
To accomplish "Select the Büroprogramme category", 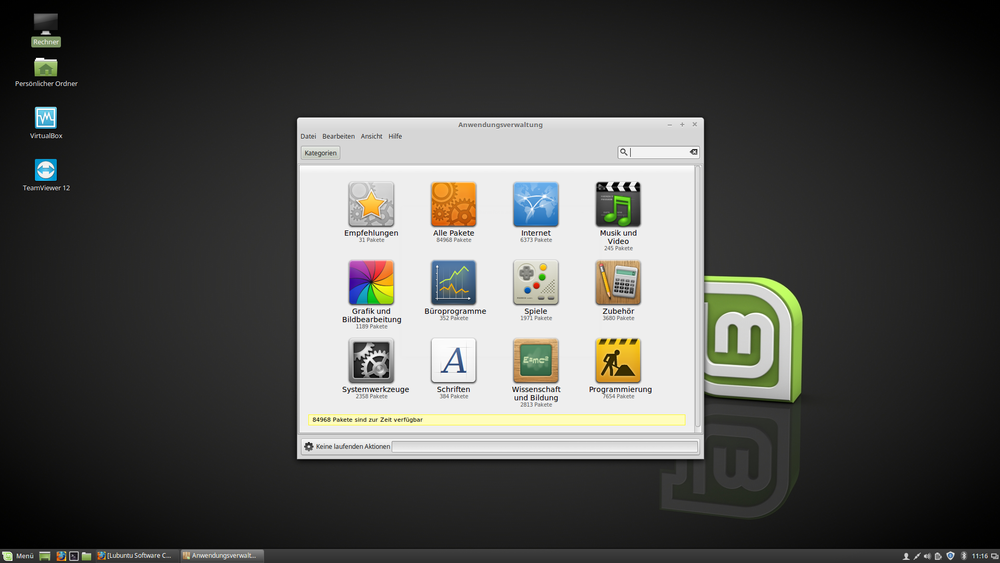I will [453, 283].
